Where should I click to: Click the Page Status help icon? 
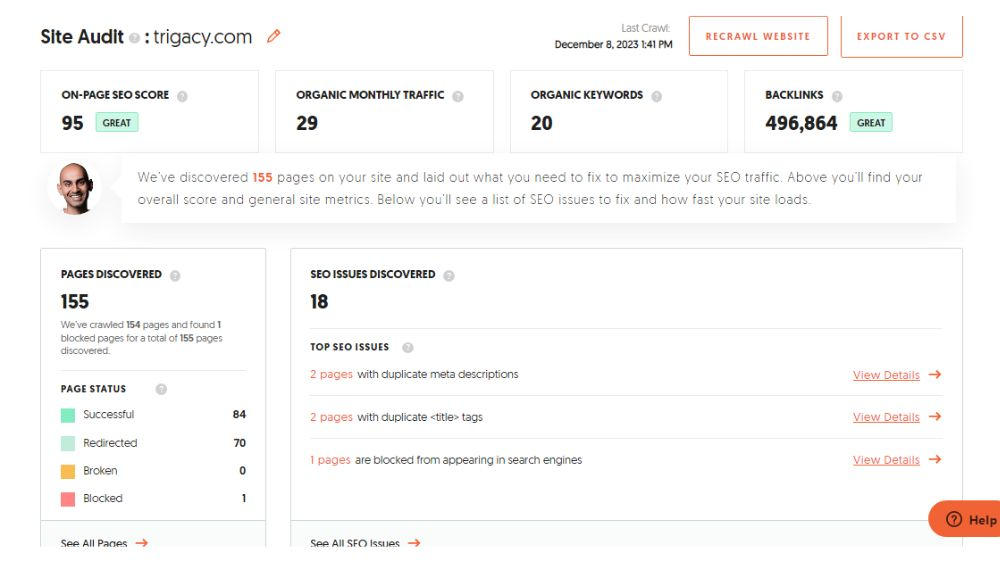click(x=161, y=389)
